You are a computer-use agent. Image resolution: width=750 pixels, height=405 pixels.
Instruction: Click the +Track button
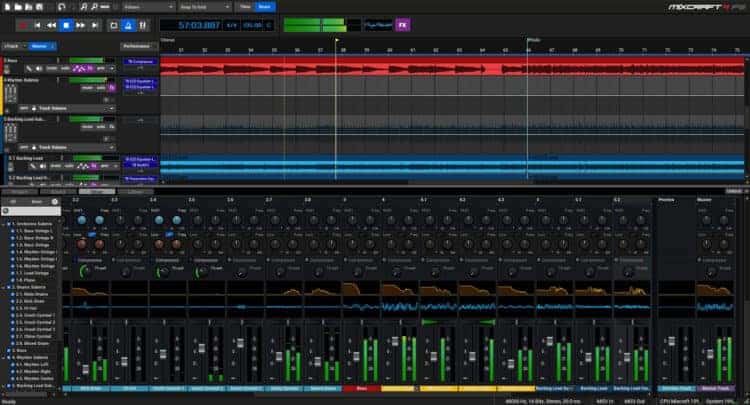tap(13, 46)
